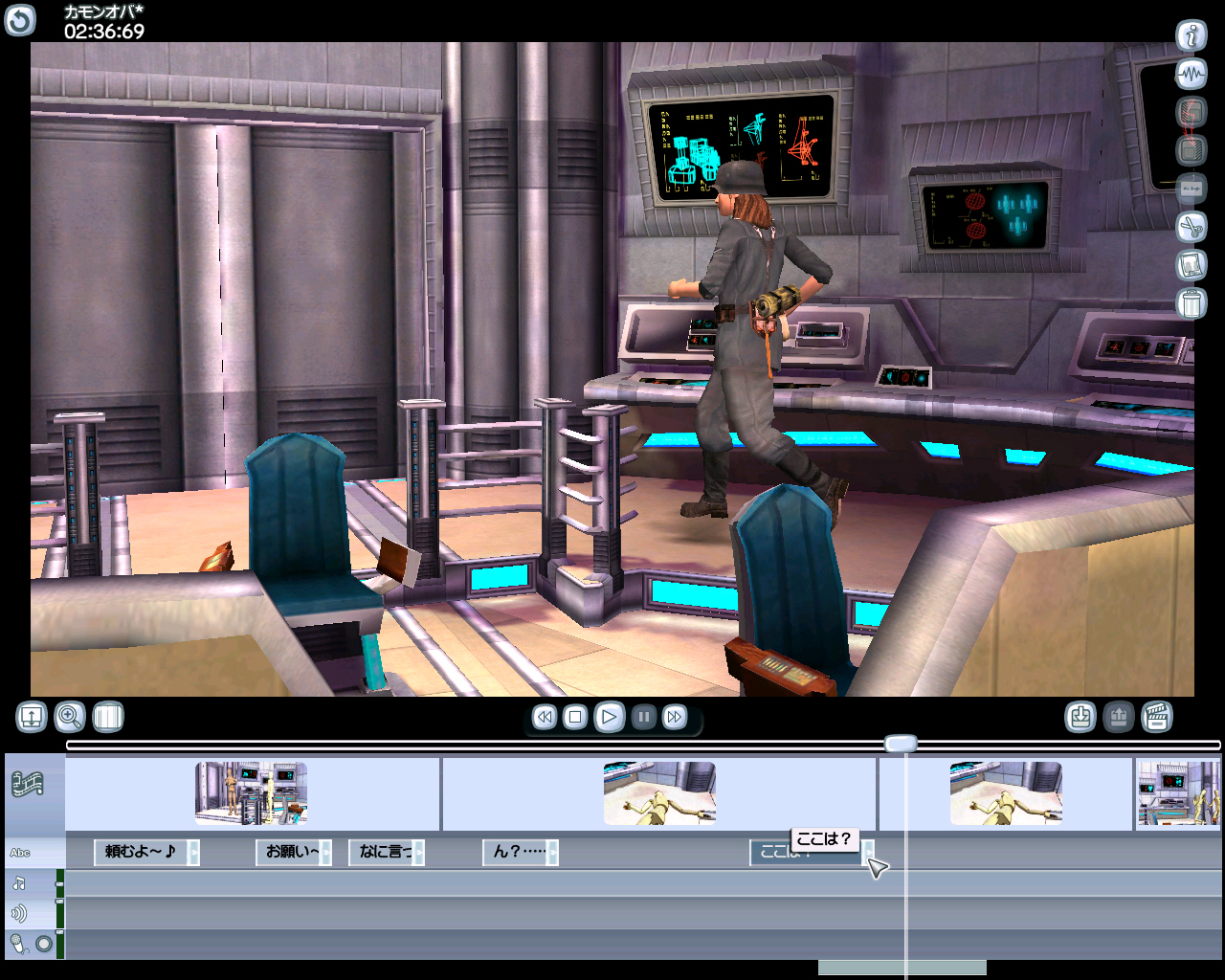Select the subtitle block 'ん？……'
This screenshot has height=980, width=1225.
tap(520, 852)
